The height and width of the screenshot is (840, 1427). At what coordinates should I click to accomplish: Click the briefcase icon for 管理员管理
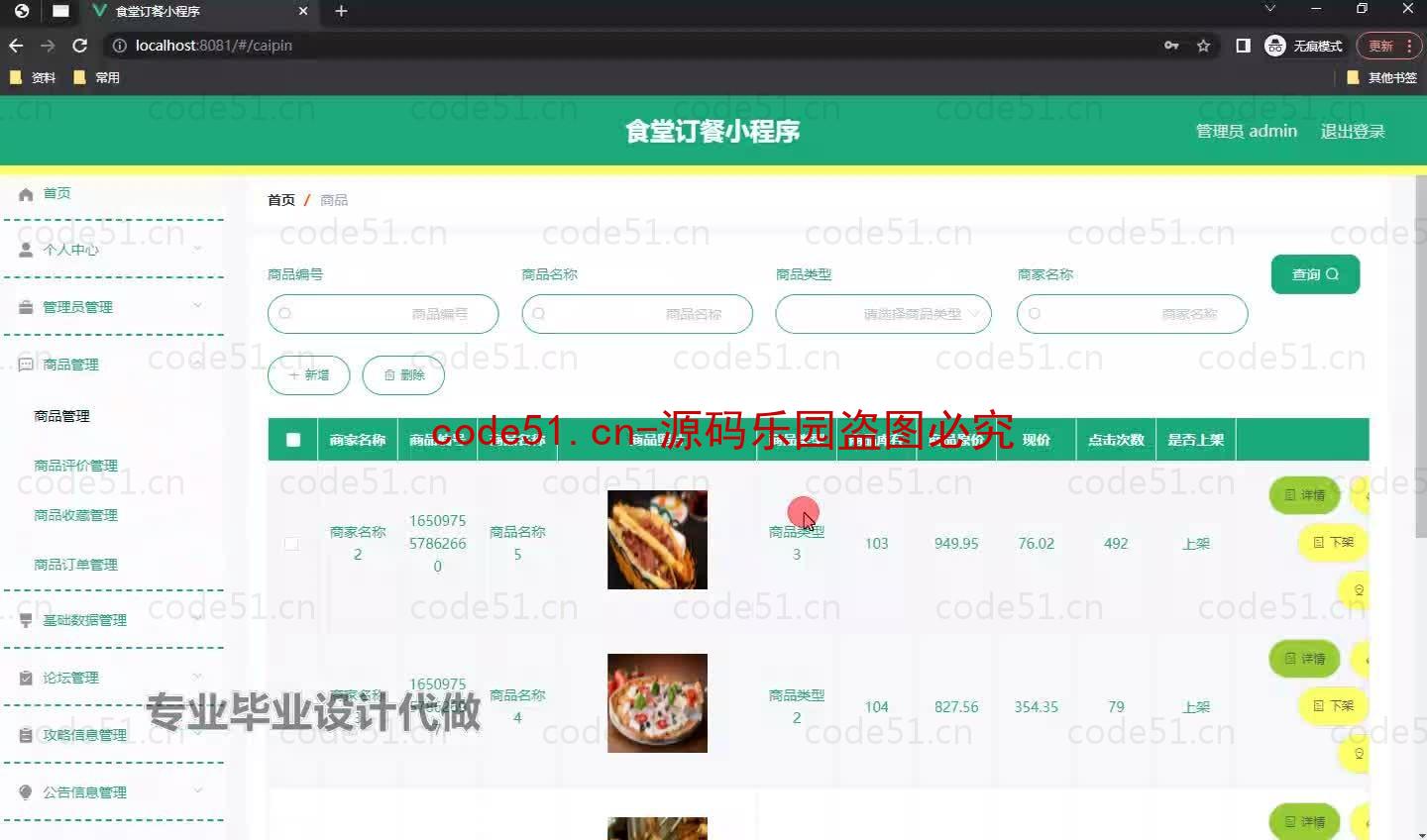[26, 307]
